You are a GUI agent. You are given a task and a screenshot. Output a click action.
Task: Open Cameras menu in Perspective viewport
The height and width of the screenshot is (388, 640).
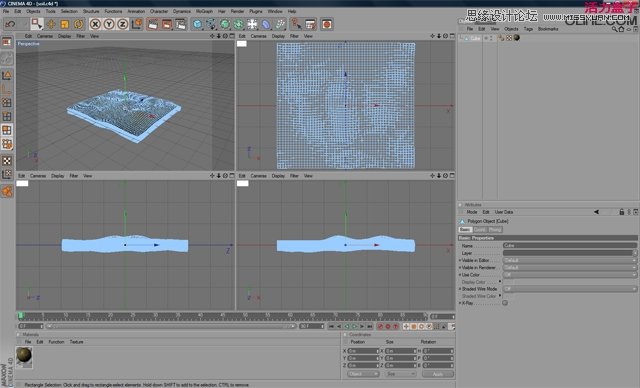pos(45,36)
